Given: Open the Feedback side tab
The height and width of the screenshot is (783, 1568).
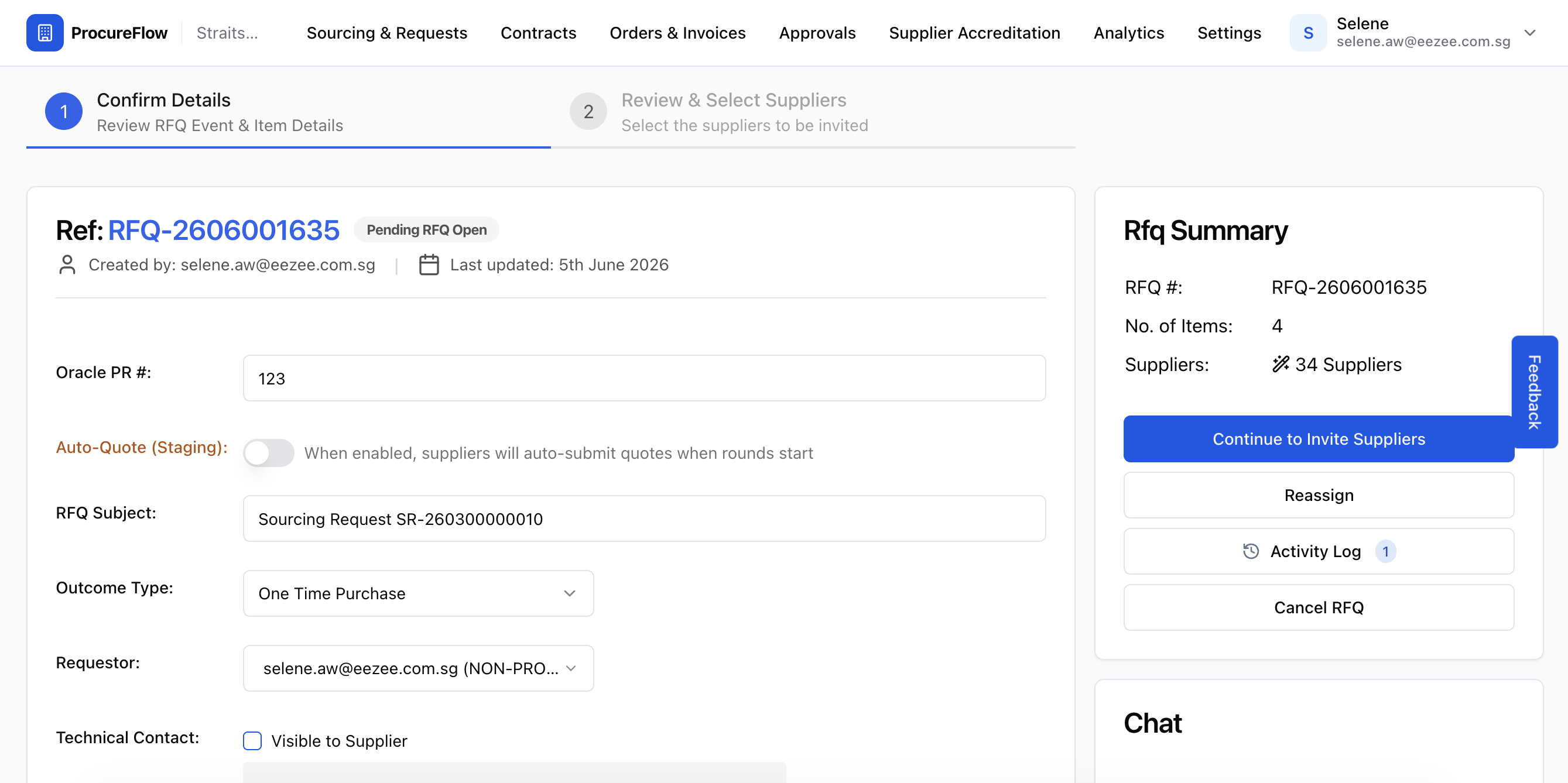Looking at the screenshot, I should [x=1534, y=392].
